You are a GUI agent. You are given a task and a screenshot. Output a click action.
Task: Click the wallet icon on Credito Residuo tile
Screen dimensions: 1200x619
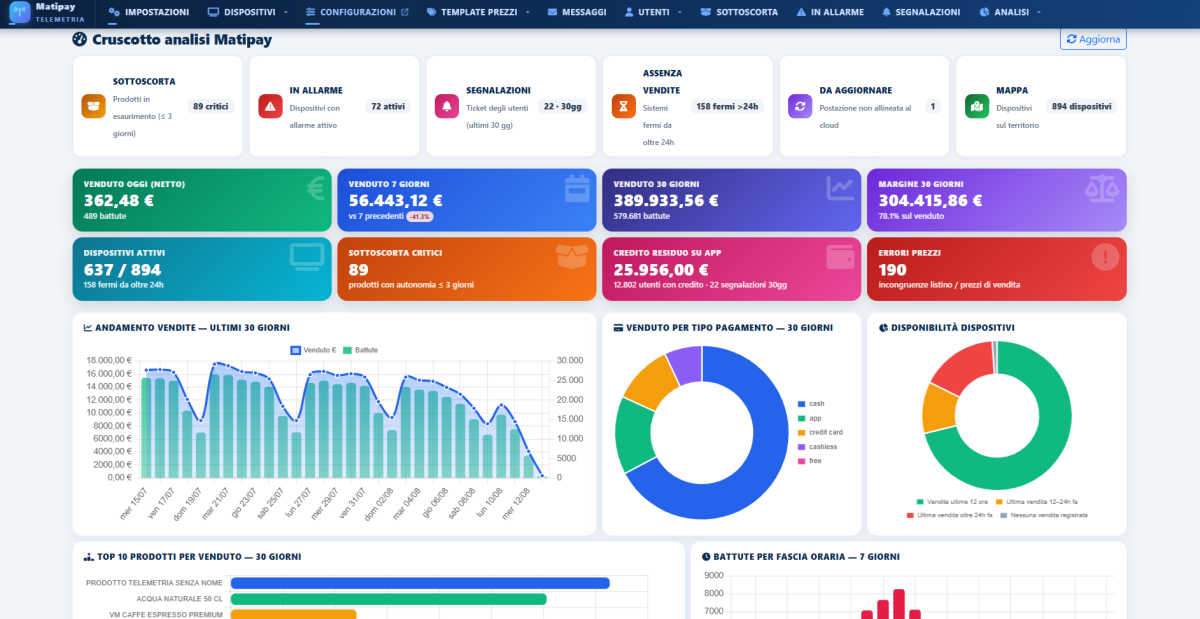tap(839, 257)
